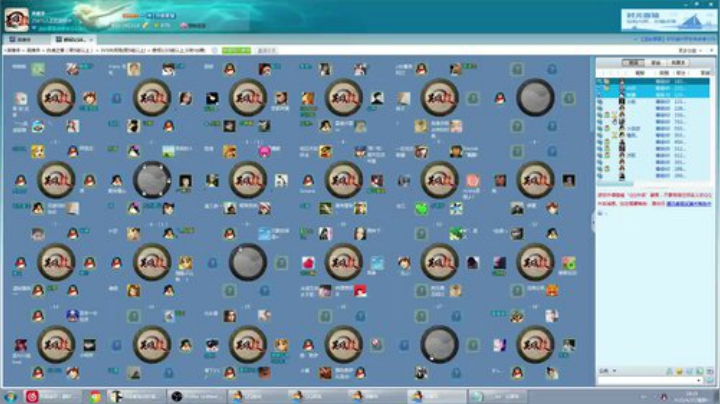The height and width of the screenshot is (404, 720).
Task: Expand the chat input history dropdown arrow
Action: [699, 381]
